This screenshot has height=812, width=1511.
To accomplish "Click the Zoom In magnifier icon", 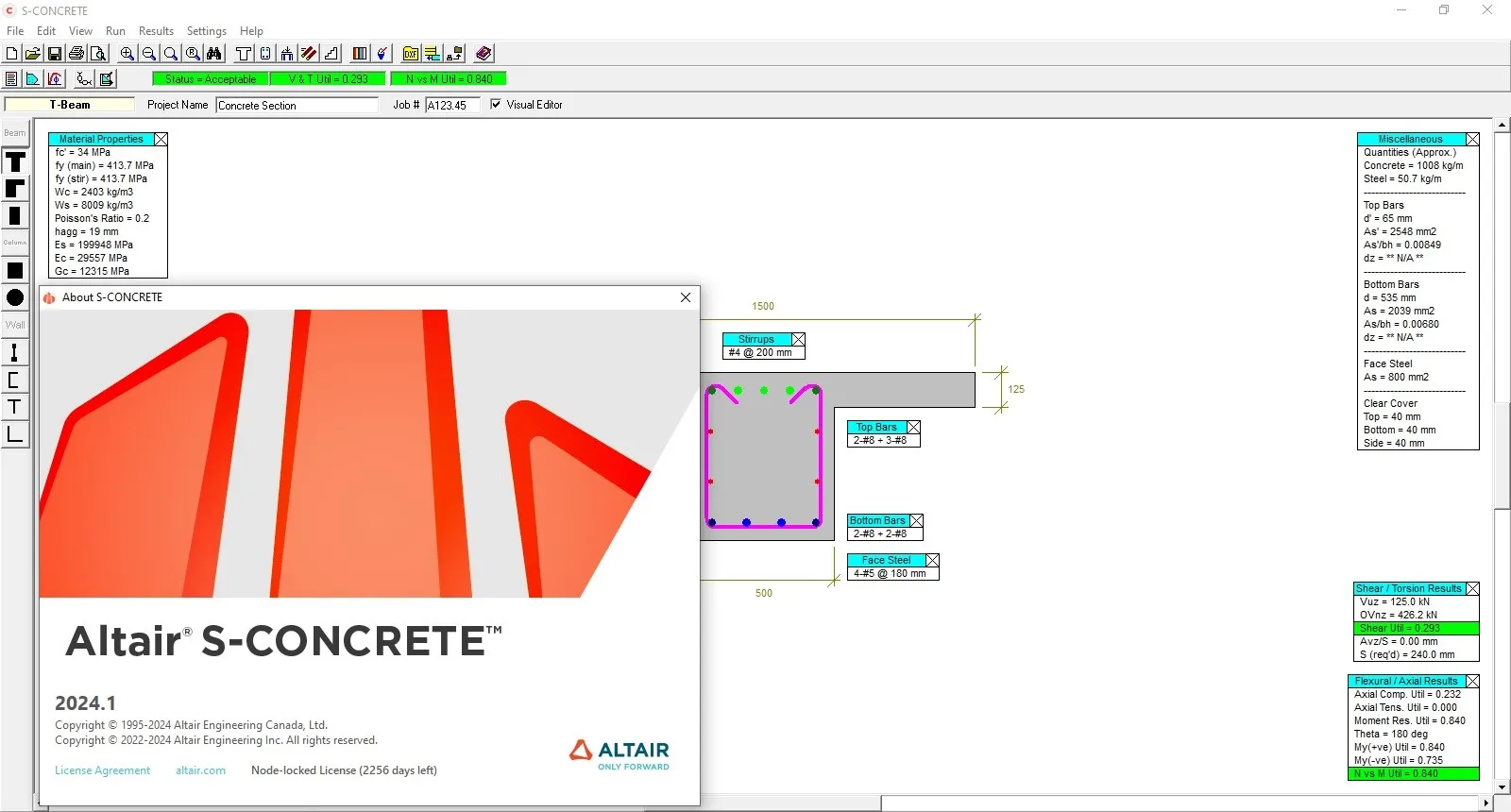I will tap(127, 54).
